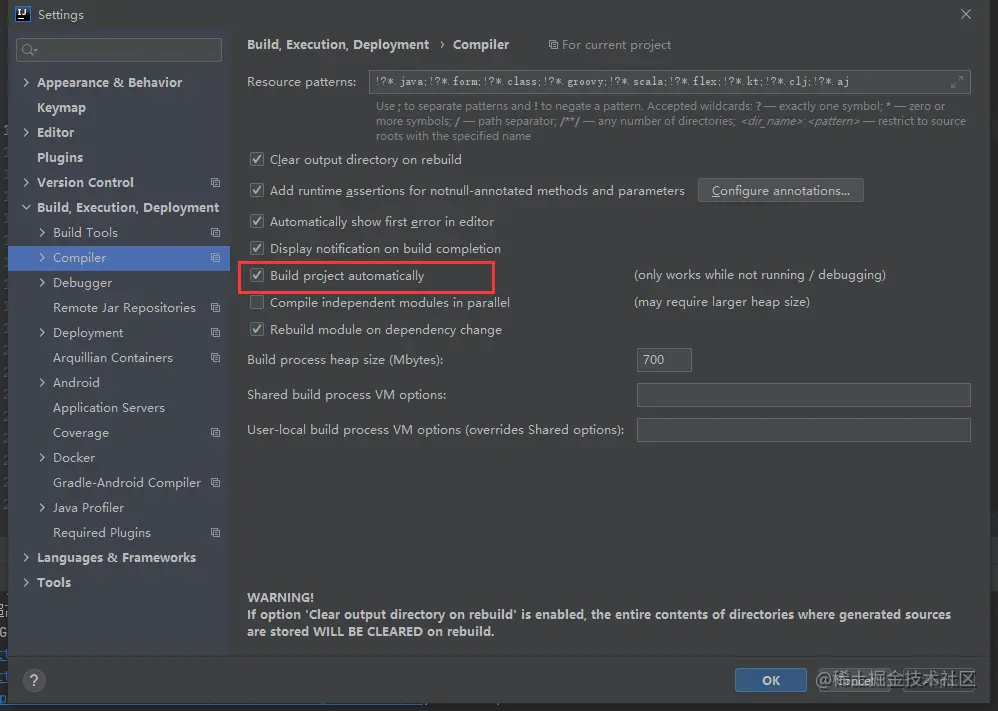Click project-level icon beside Build Tools
Screen dimensions: 998x711
[x=216, y=233]
